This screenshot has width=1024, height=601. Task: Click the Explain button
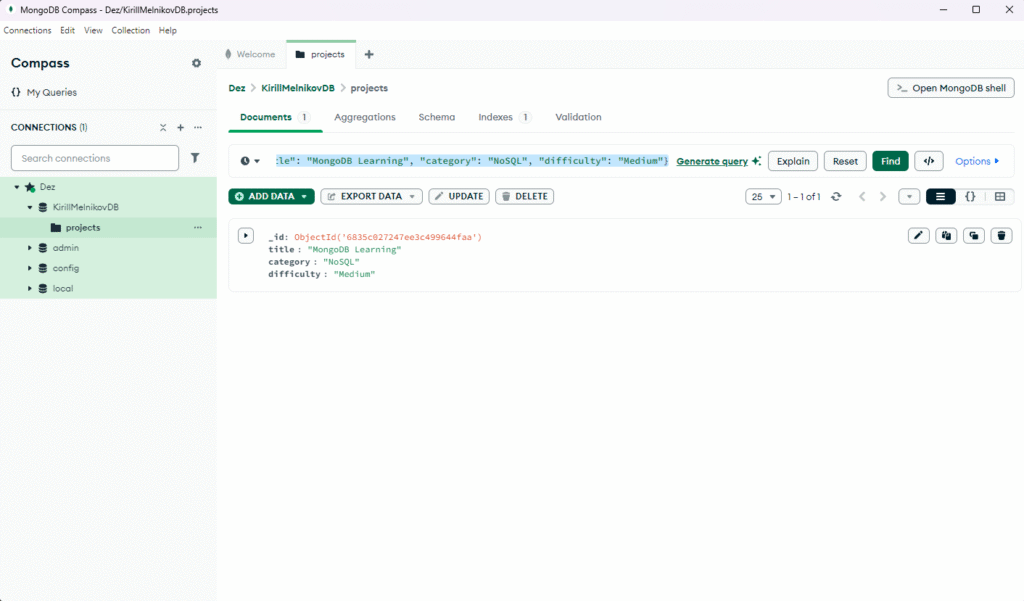793,161
